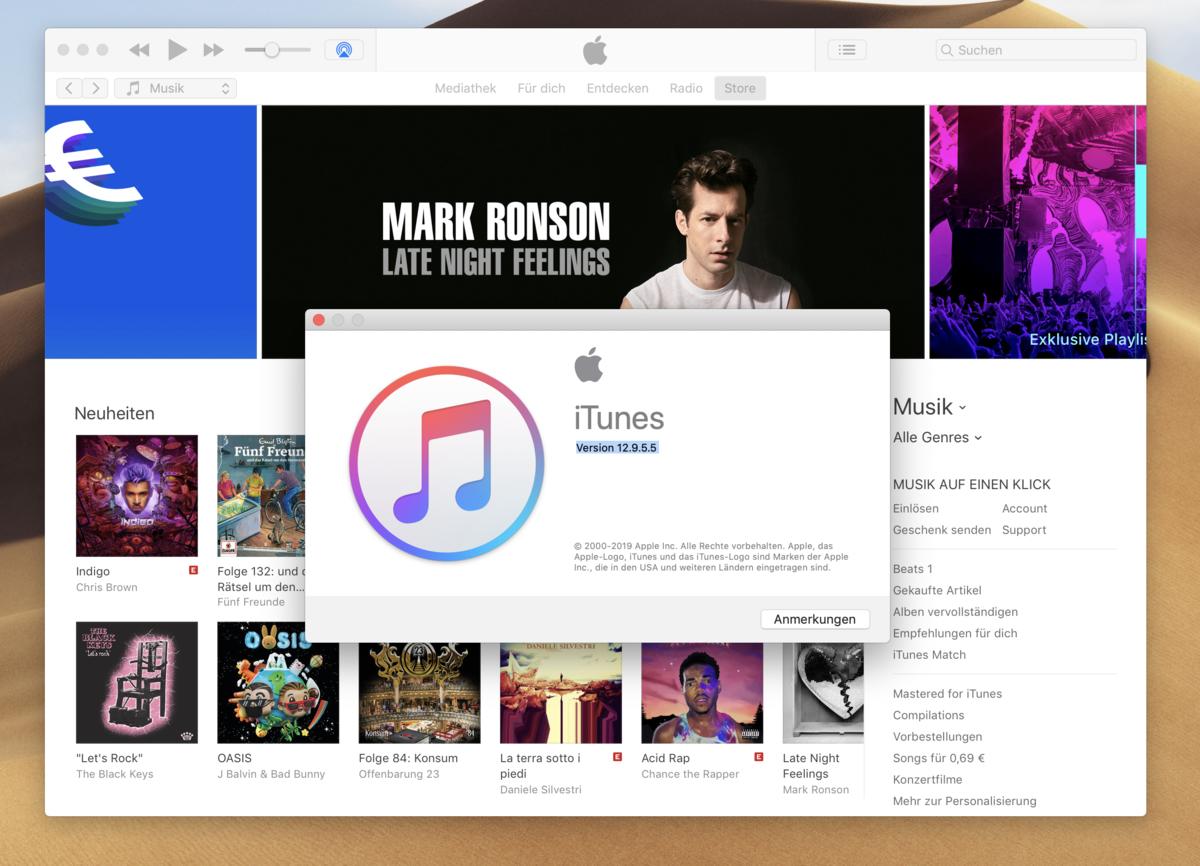Image resolution: width=1200 pixels, height=866 pixels.
Task: Open the Konzertfilme link
Action: coord(928,780)
